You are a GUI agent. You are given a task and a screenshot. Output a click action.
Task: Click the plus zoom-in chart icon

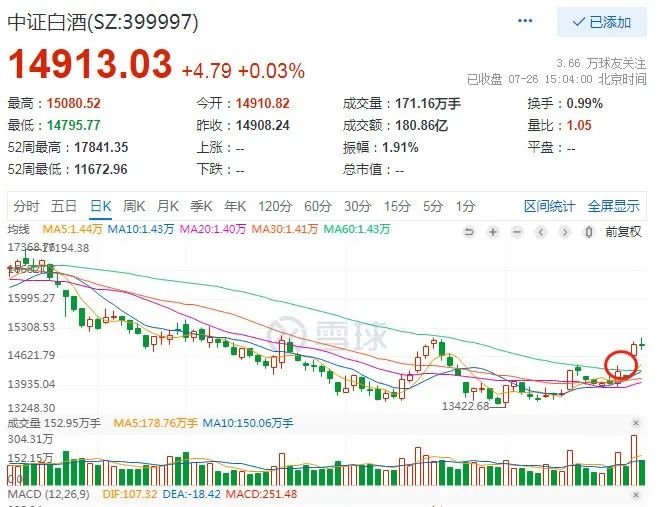493,232
